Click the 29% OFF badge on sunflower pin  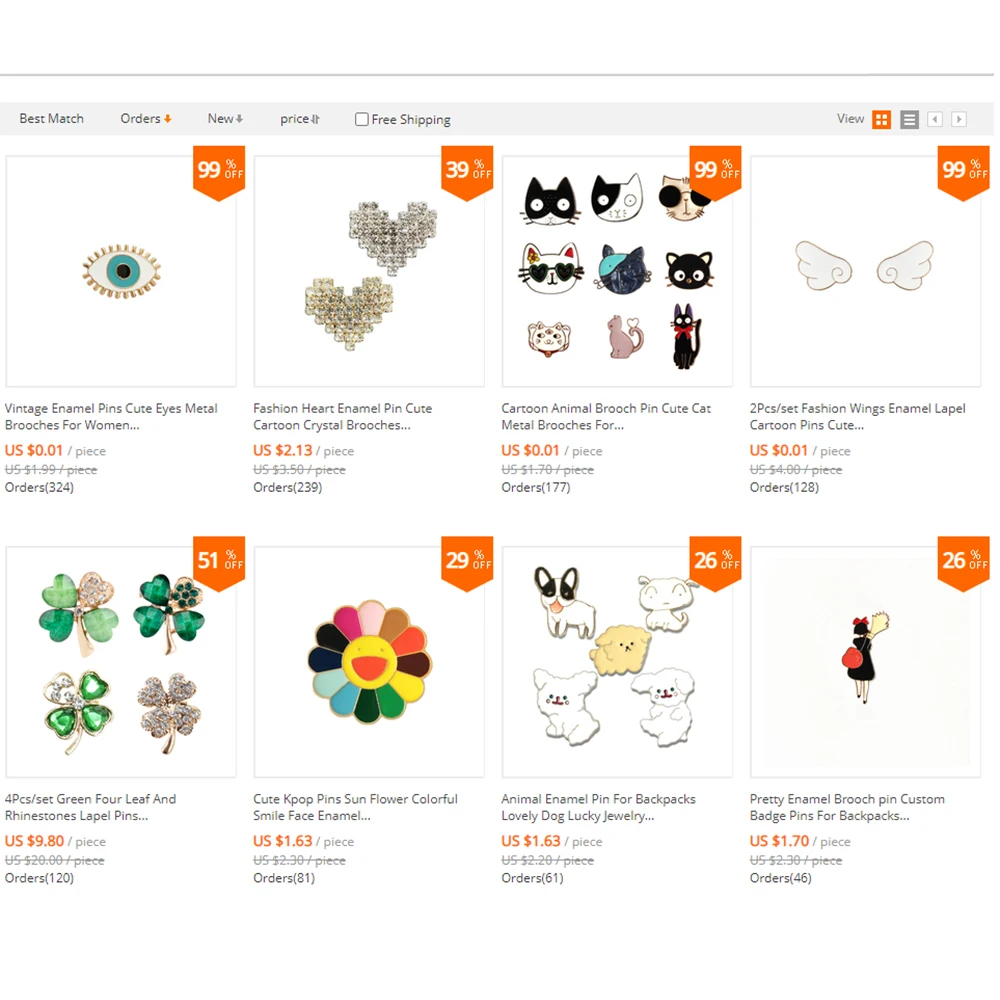467,563
